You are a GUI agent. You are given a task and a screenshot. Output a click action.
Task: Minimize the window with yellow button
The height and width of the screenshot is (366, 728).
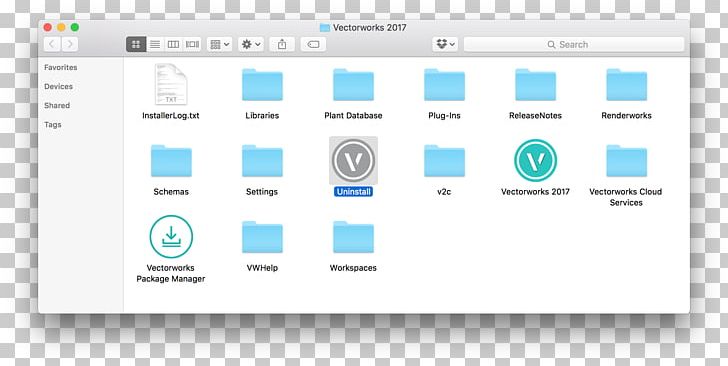tap(61, 27)
